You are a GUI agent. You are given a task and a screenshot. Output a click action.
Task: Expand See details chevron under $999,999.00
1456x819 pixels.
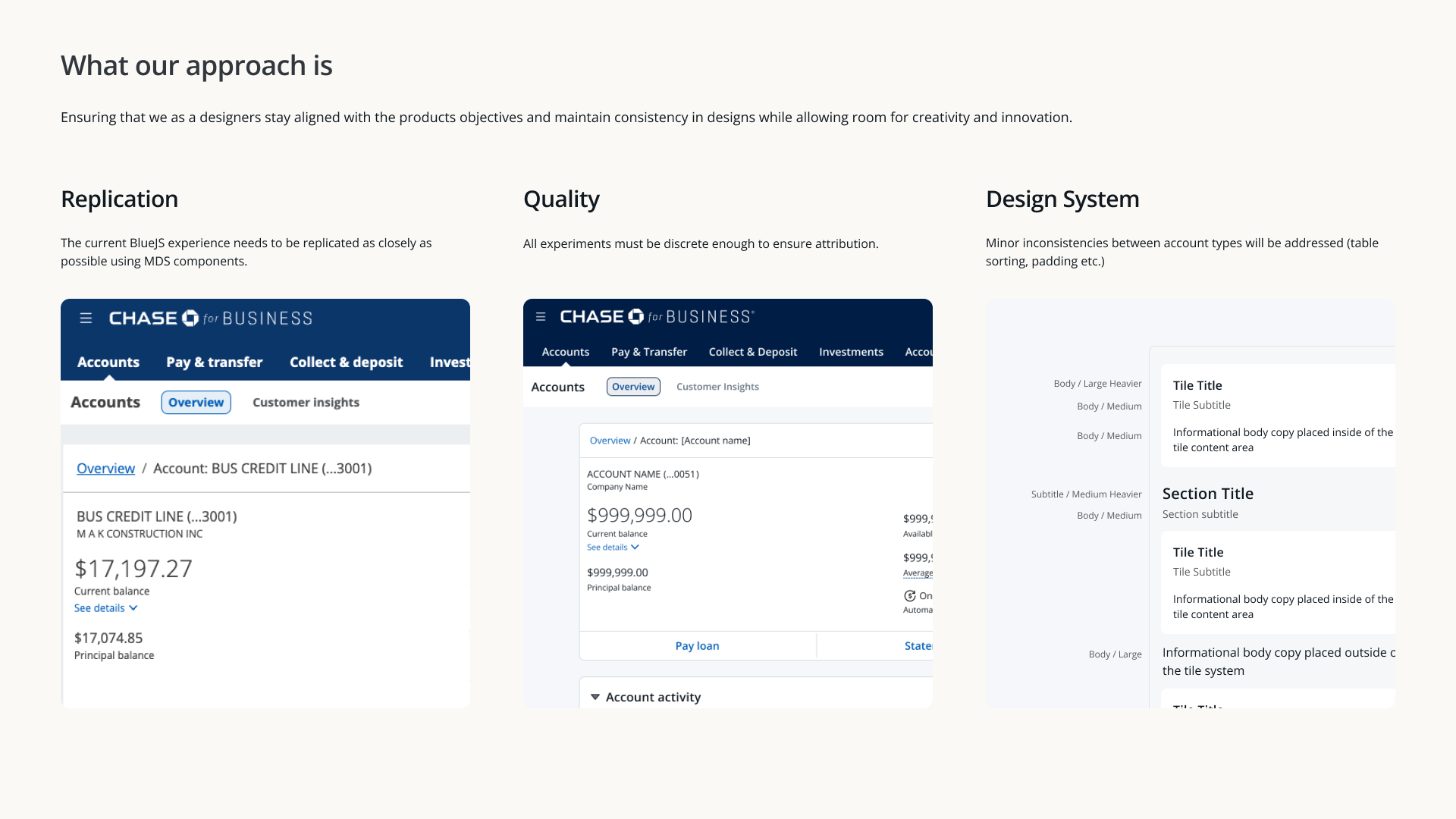pyautogui.click(x=635, y=548)
